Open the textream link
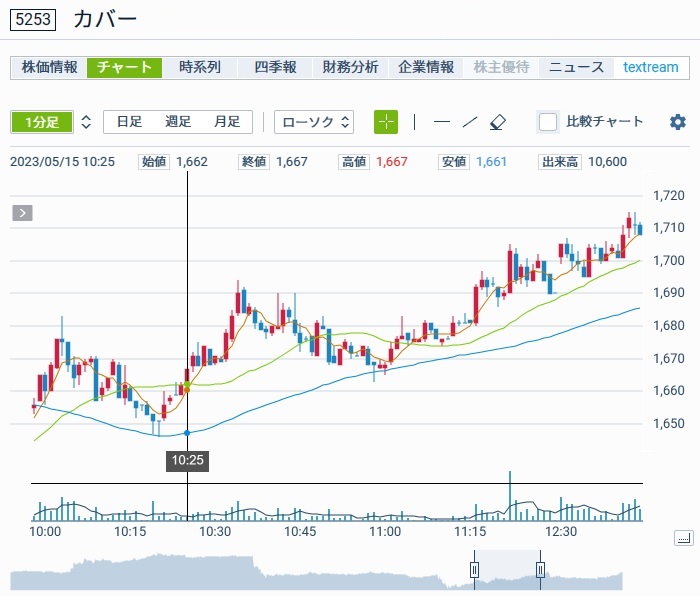This screenshot has width=700, height=596. [650, 67]
